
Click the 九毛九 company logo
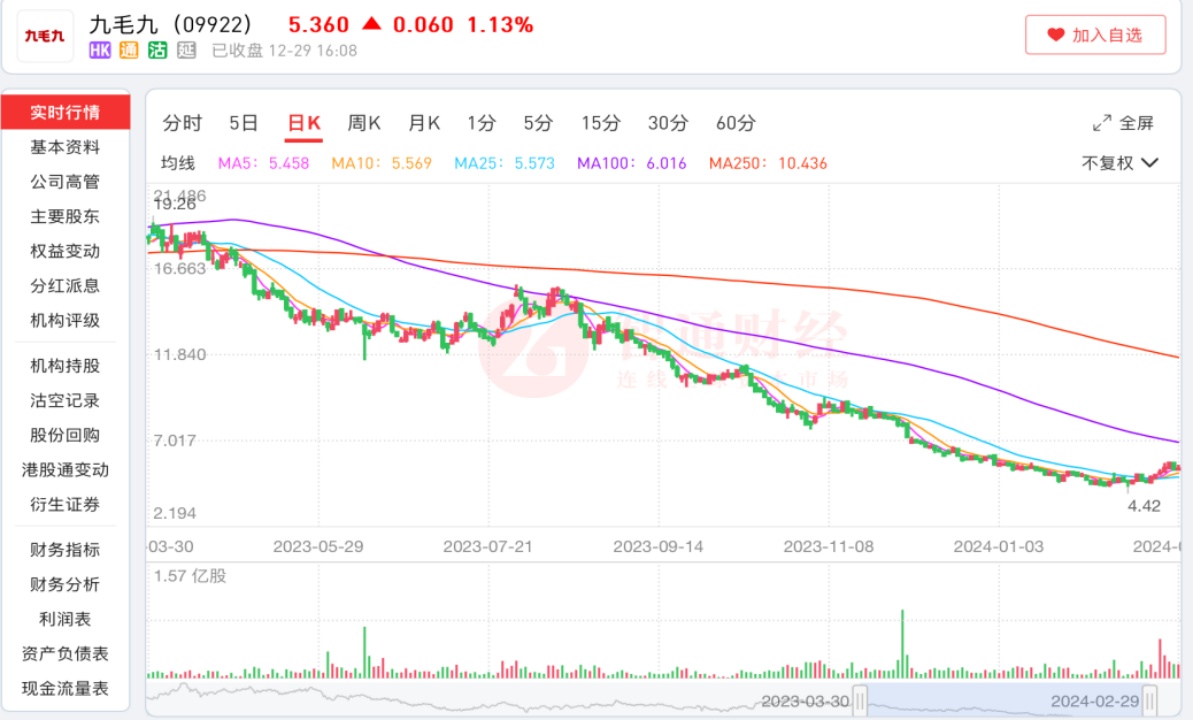pyautogui.click(x=45, y=36)
